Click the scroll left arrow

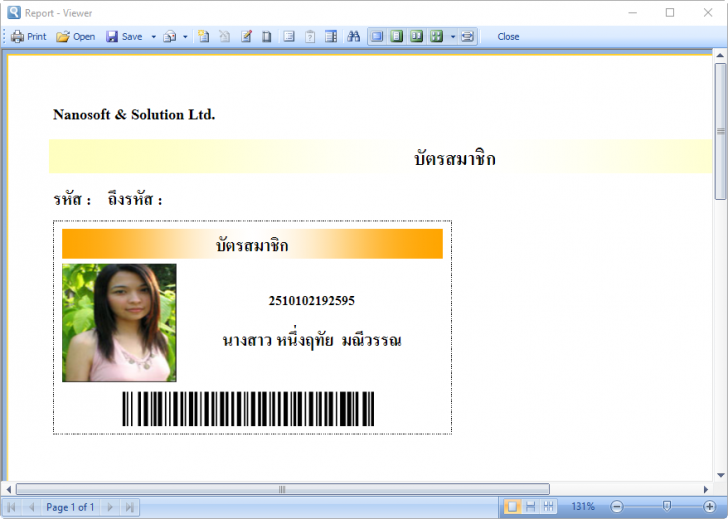[8, 489]
